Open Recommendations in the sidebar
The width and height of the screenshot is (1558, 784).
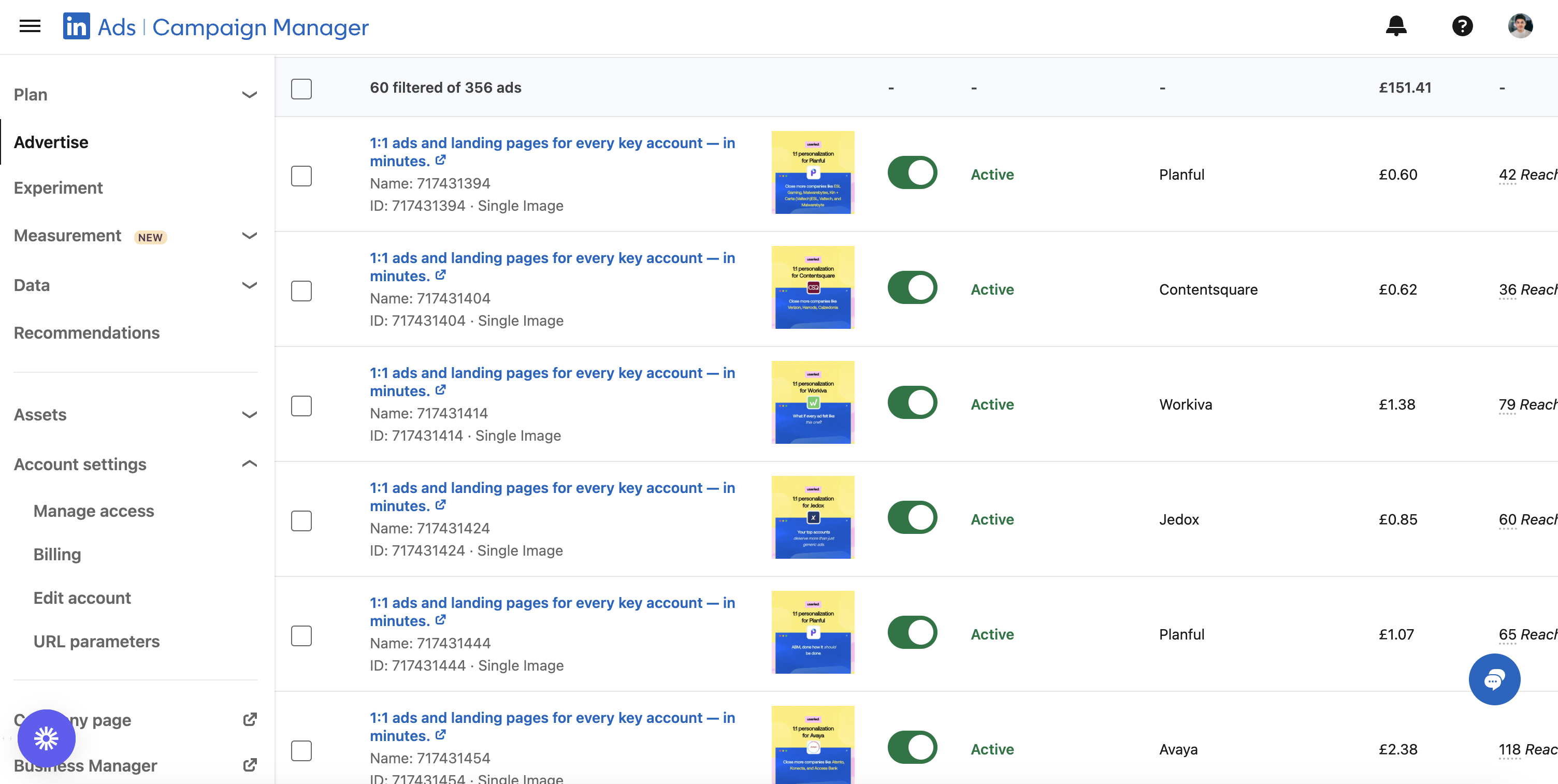(x=86, y=332)
